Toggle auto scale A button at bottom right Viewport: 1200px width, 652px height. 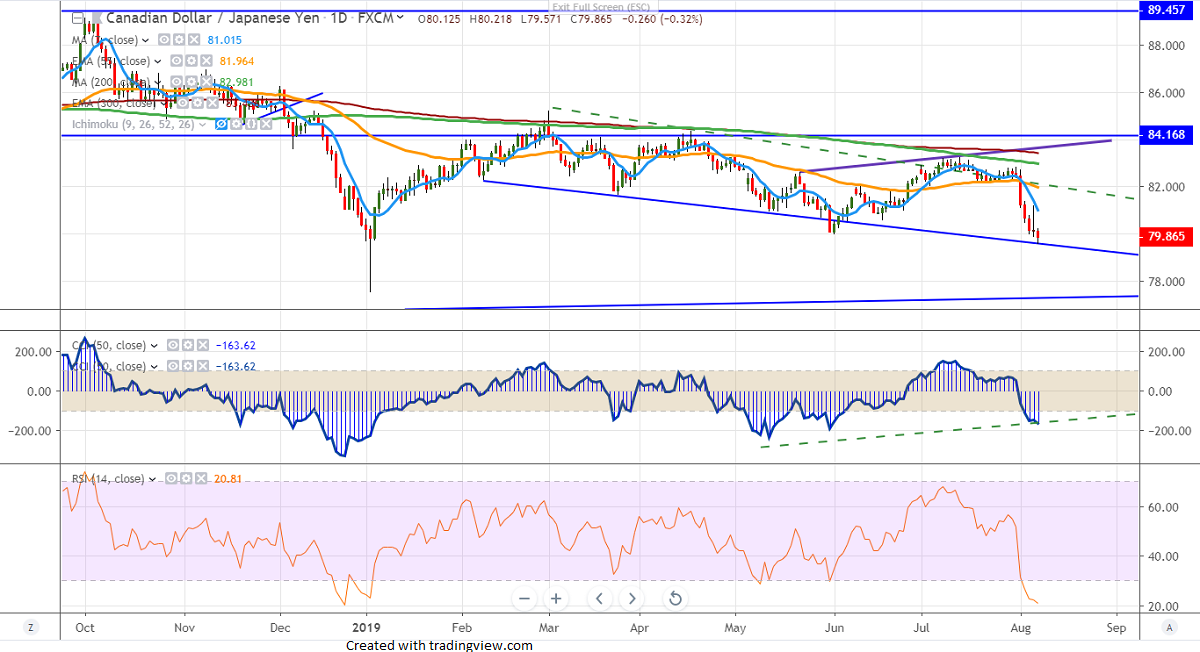[1169, 627]
